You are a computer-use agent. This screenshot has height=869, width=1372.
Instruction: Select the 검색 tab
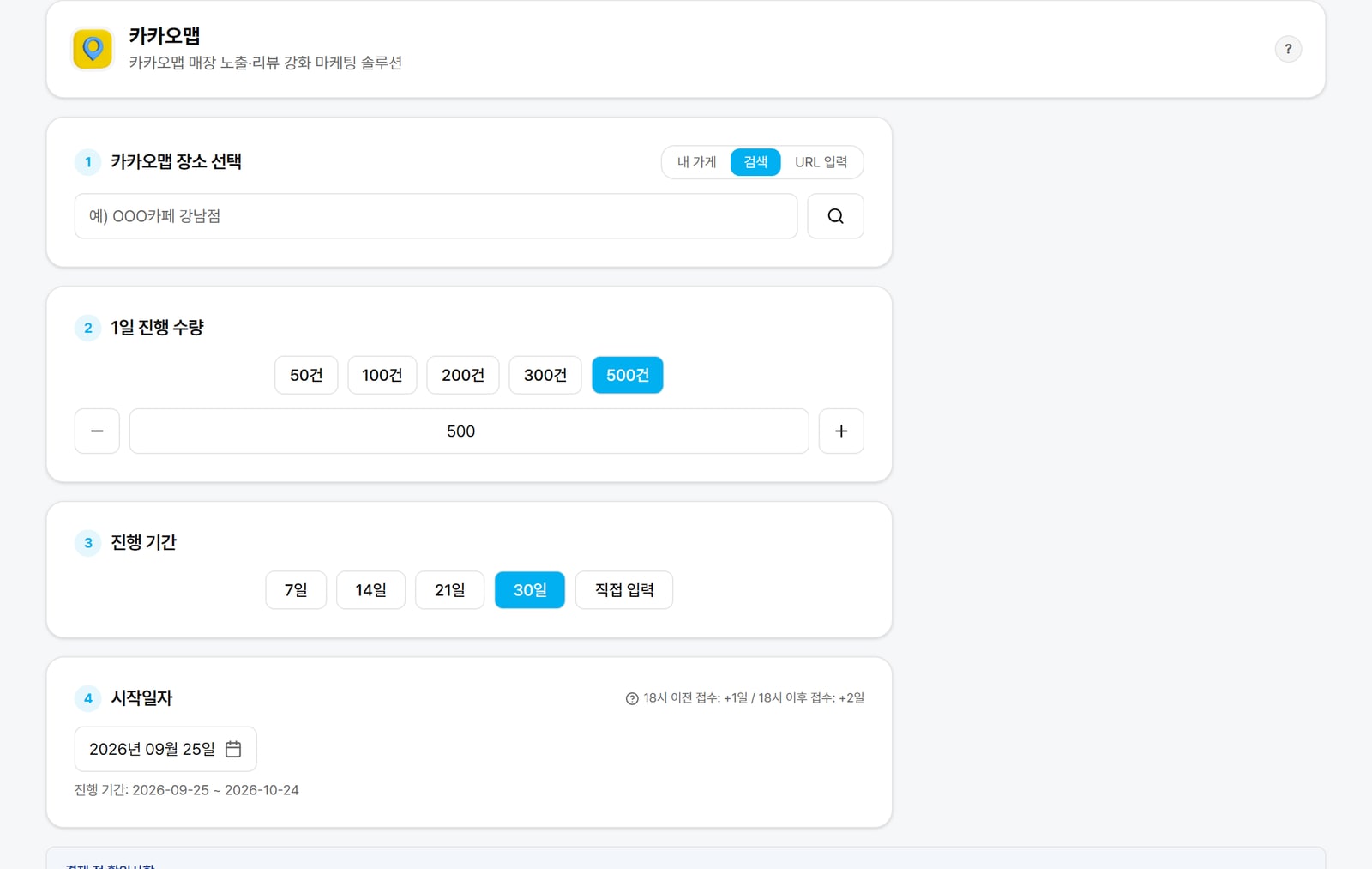point(755,162)
